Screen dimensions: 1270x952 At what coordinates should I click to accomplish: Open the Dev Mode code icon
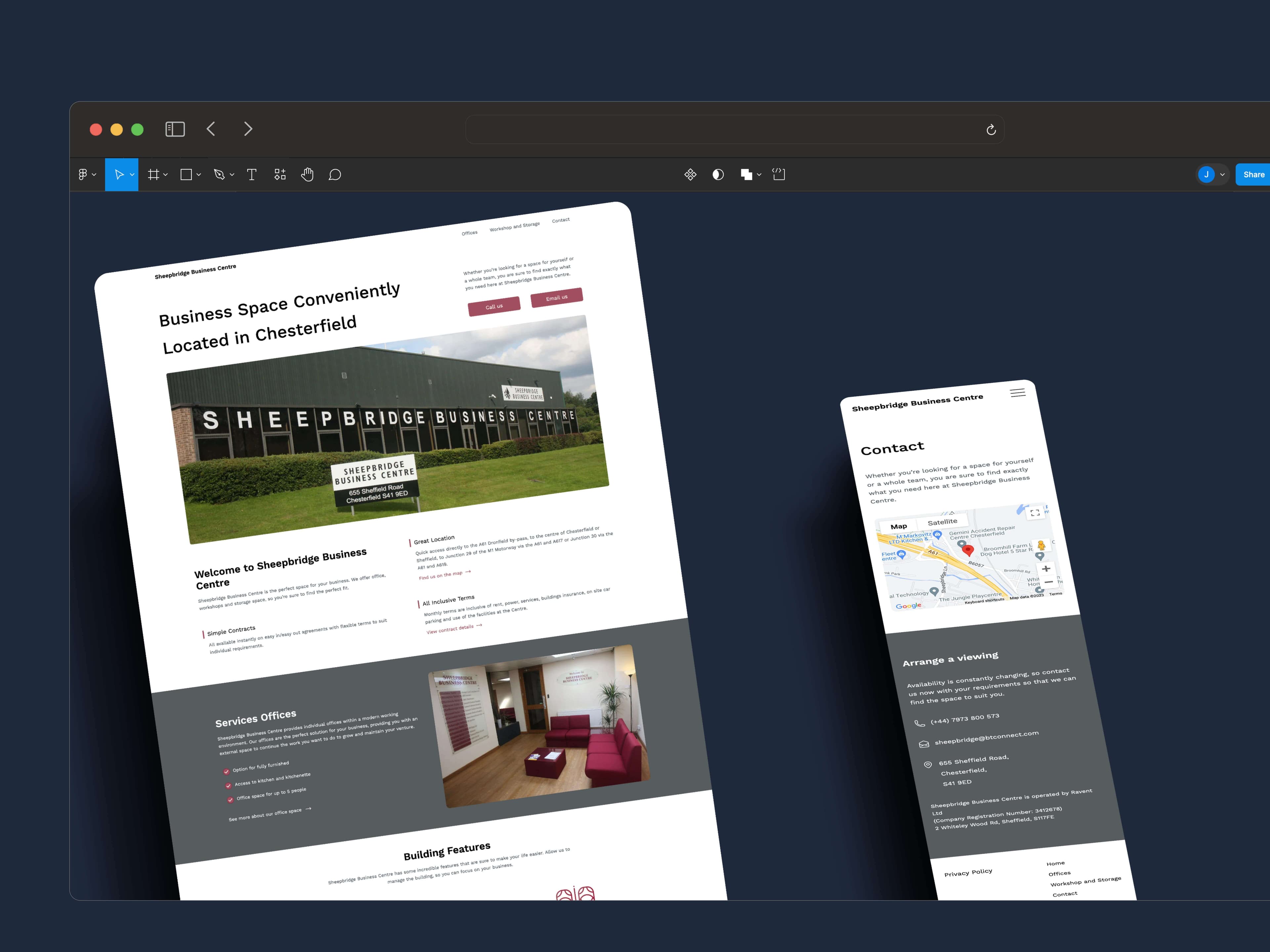779,175
